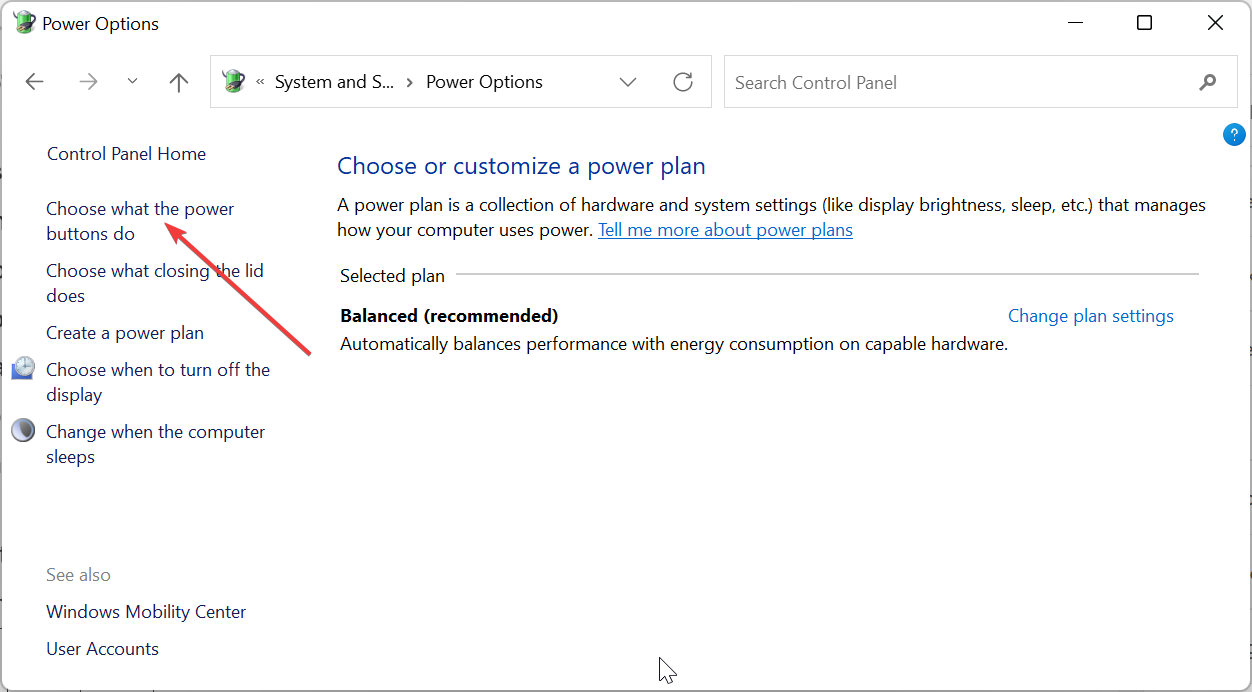Expand the address bar history dropdown
The height and width of the screenshot is (692, 1252).
(628, 82)
